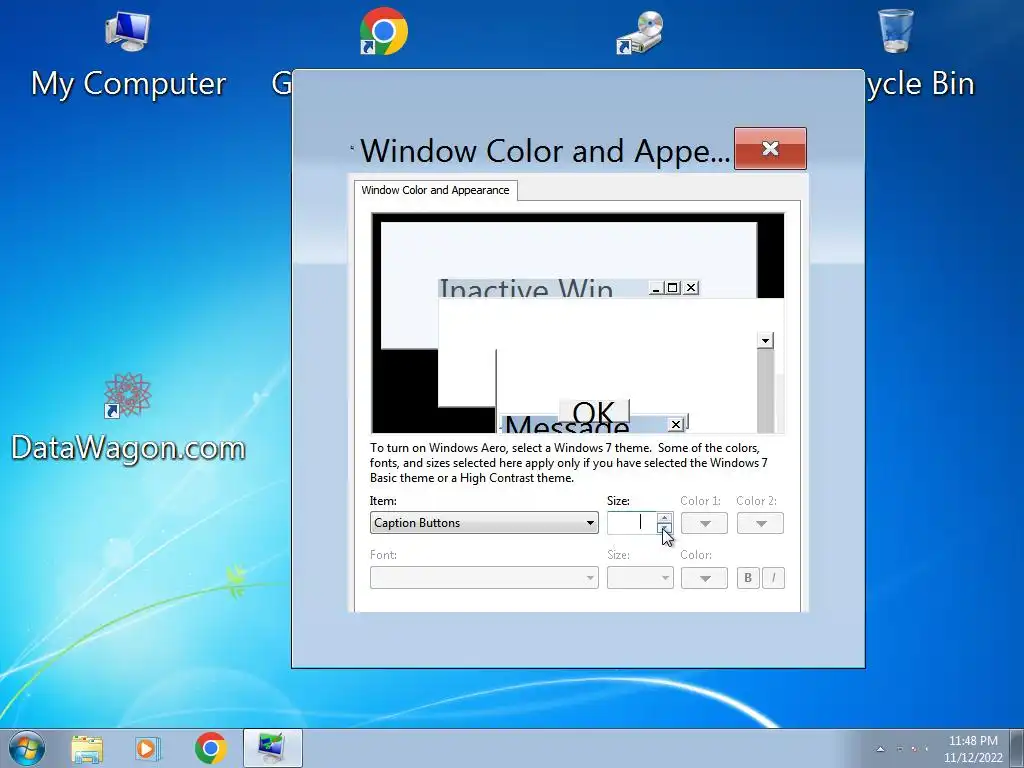Open the Font dropdown
This screenshot has height=768, width=1024.
[x=484, y=577]
